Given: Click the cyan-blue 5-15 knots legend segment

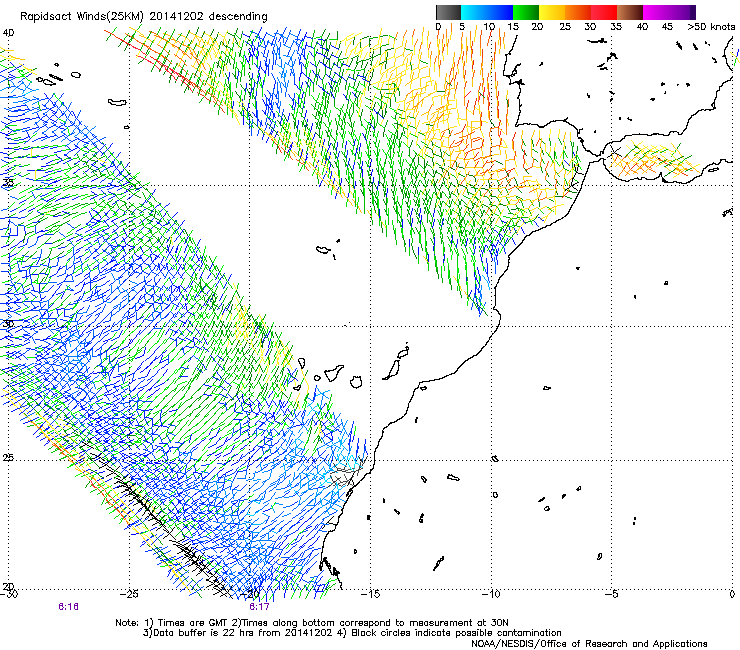Looking at the screenshot, I should (x=487, y=12).
